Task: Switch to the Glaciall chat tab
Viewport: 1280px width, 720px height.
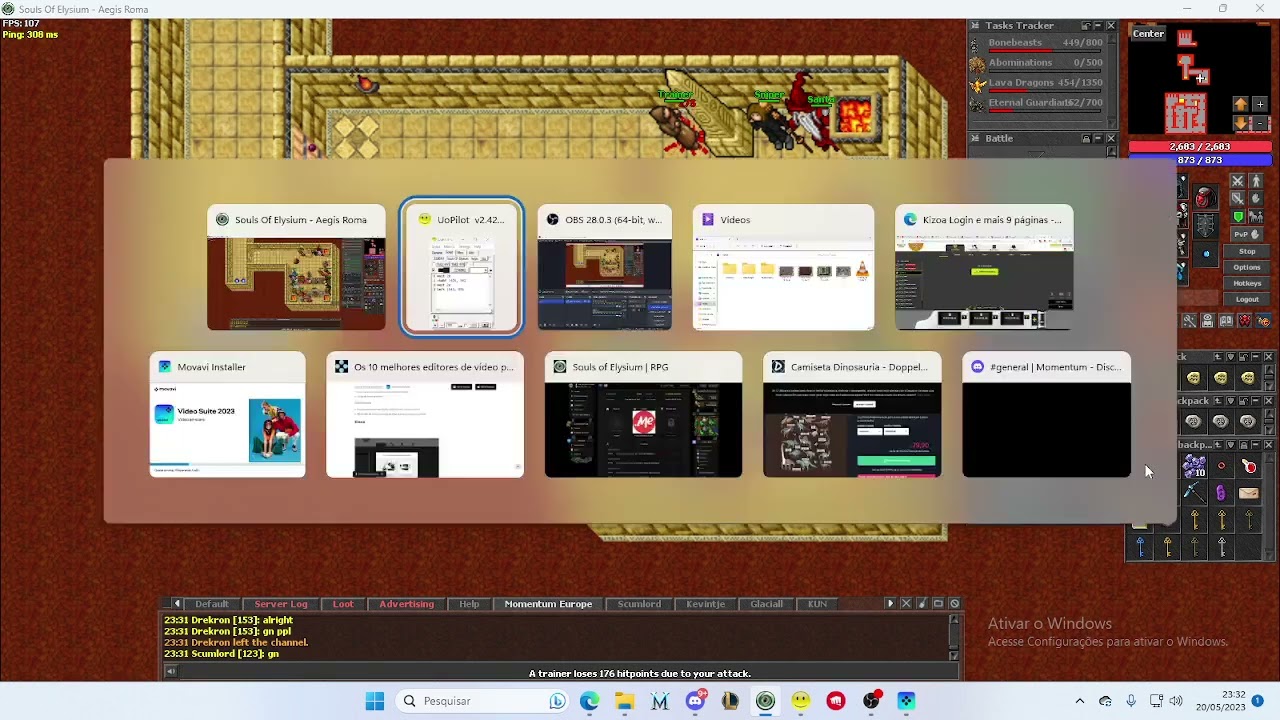Action: coord(766,604)
